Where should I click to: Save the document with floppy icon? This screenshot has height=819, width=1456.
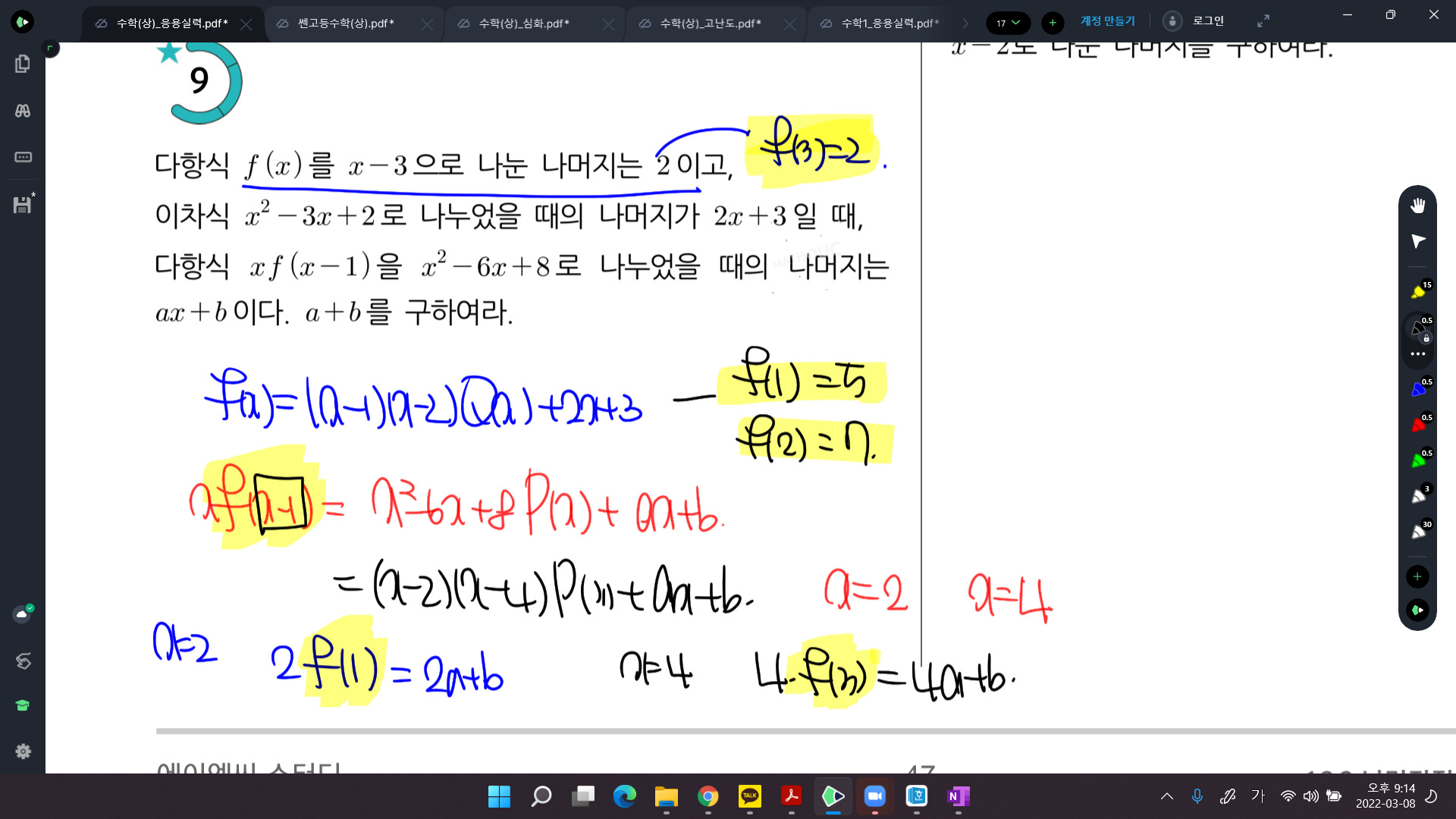click(x=23, y=205)
